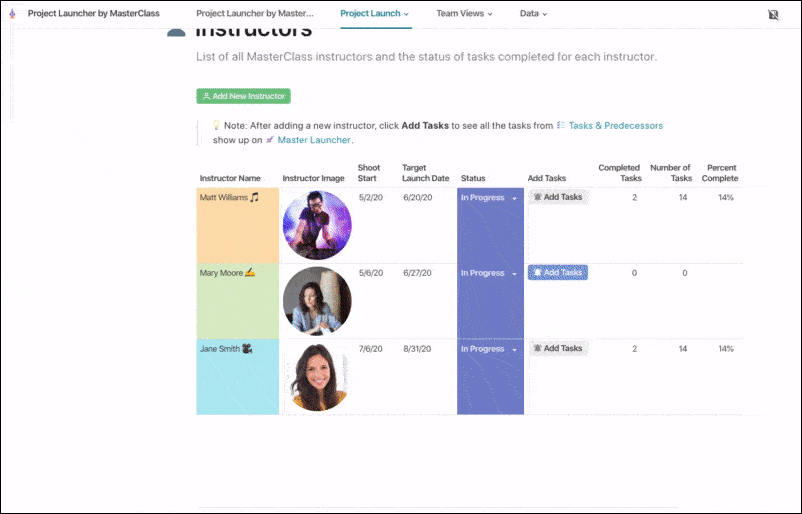Click Matt Williams' completed tasks value 2
The width and height of the screenshot is (802, 514).
pos(634,197)
